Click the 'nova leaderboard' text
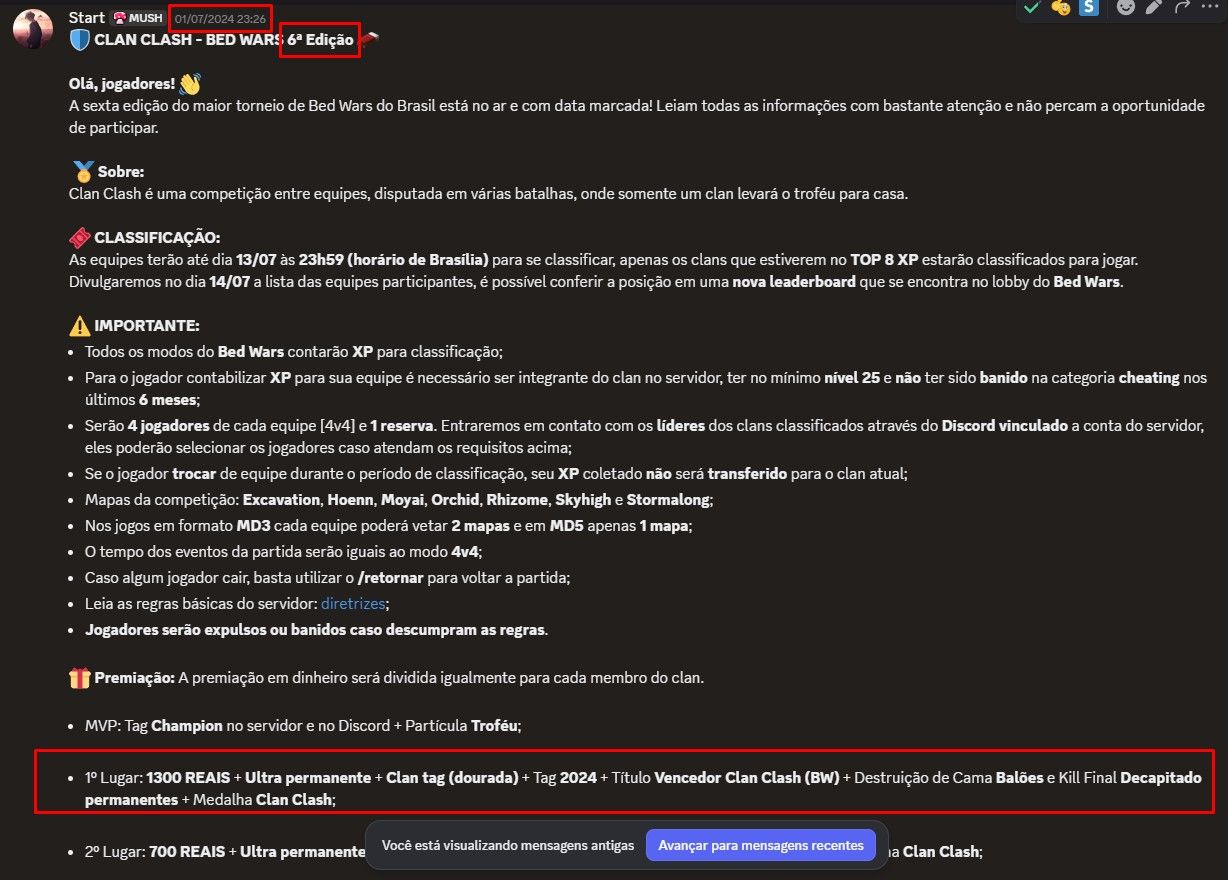 (x=794, y=281)
